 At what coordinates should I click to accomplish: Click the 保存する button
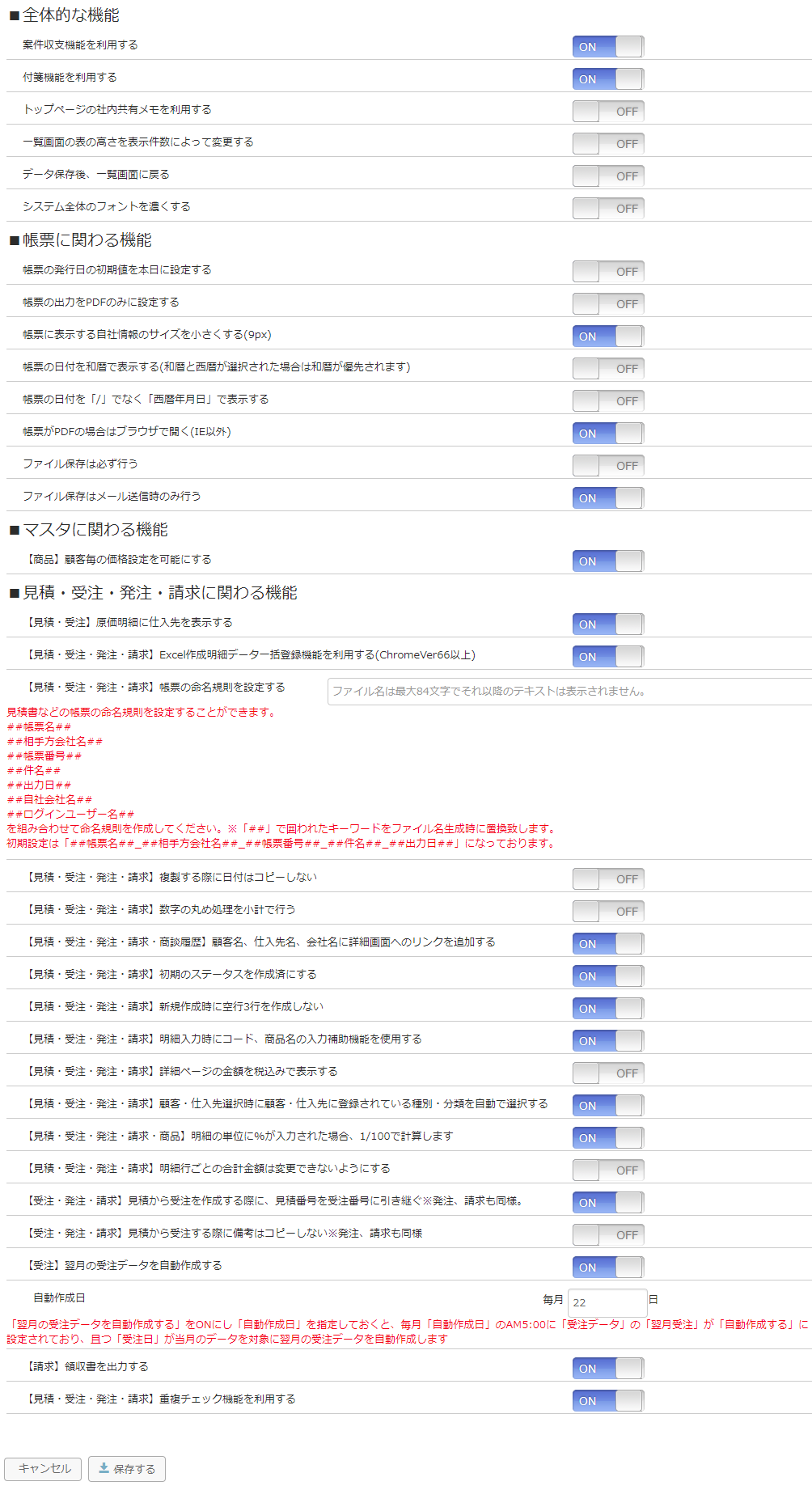click(127, 1469)
